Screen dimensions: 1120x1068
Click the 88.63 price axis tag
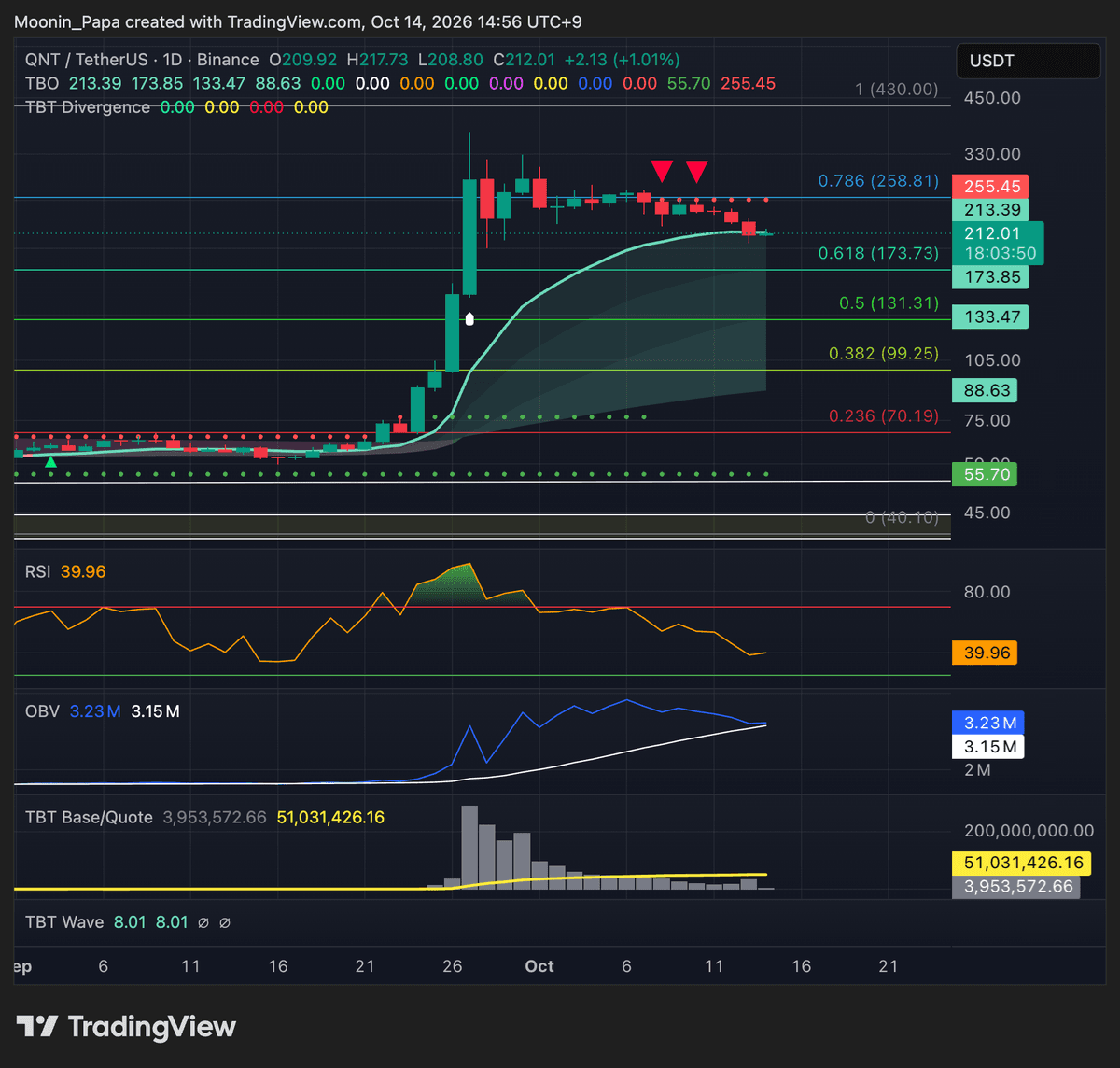click(x=985, y=390)
